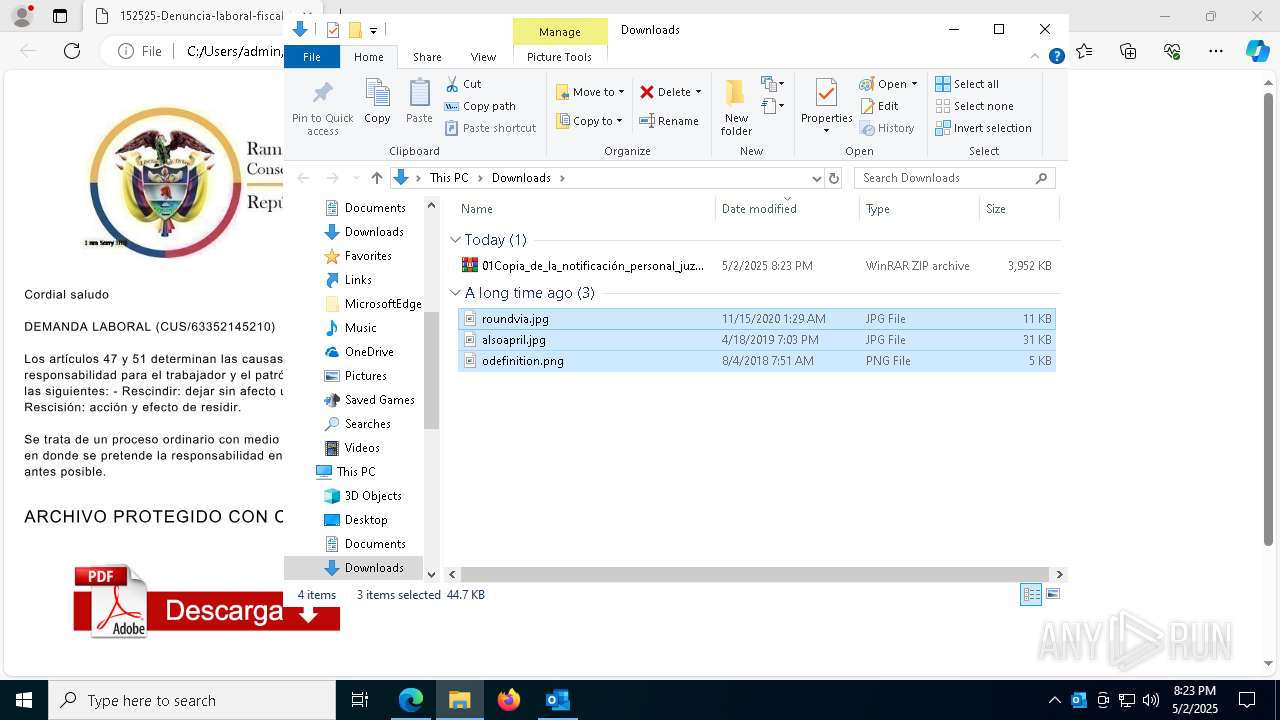
Task: Refresh the Downloads folder view
Action: 834,178
